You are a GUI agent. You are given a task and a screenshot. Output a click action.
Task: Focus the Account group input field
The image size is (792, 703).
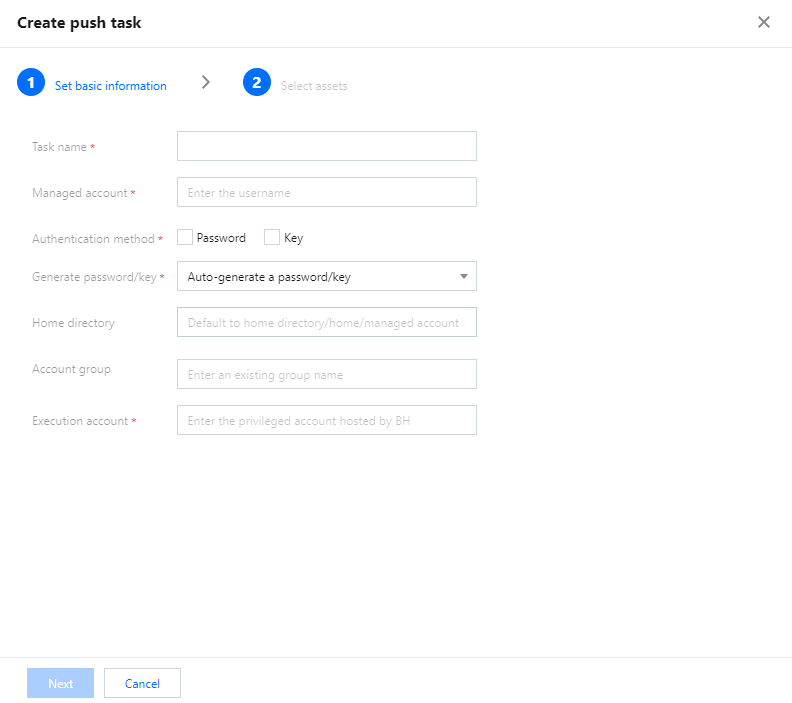pos(326,374)
